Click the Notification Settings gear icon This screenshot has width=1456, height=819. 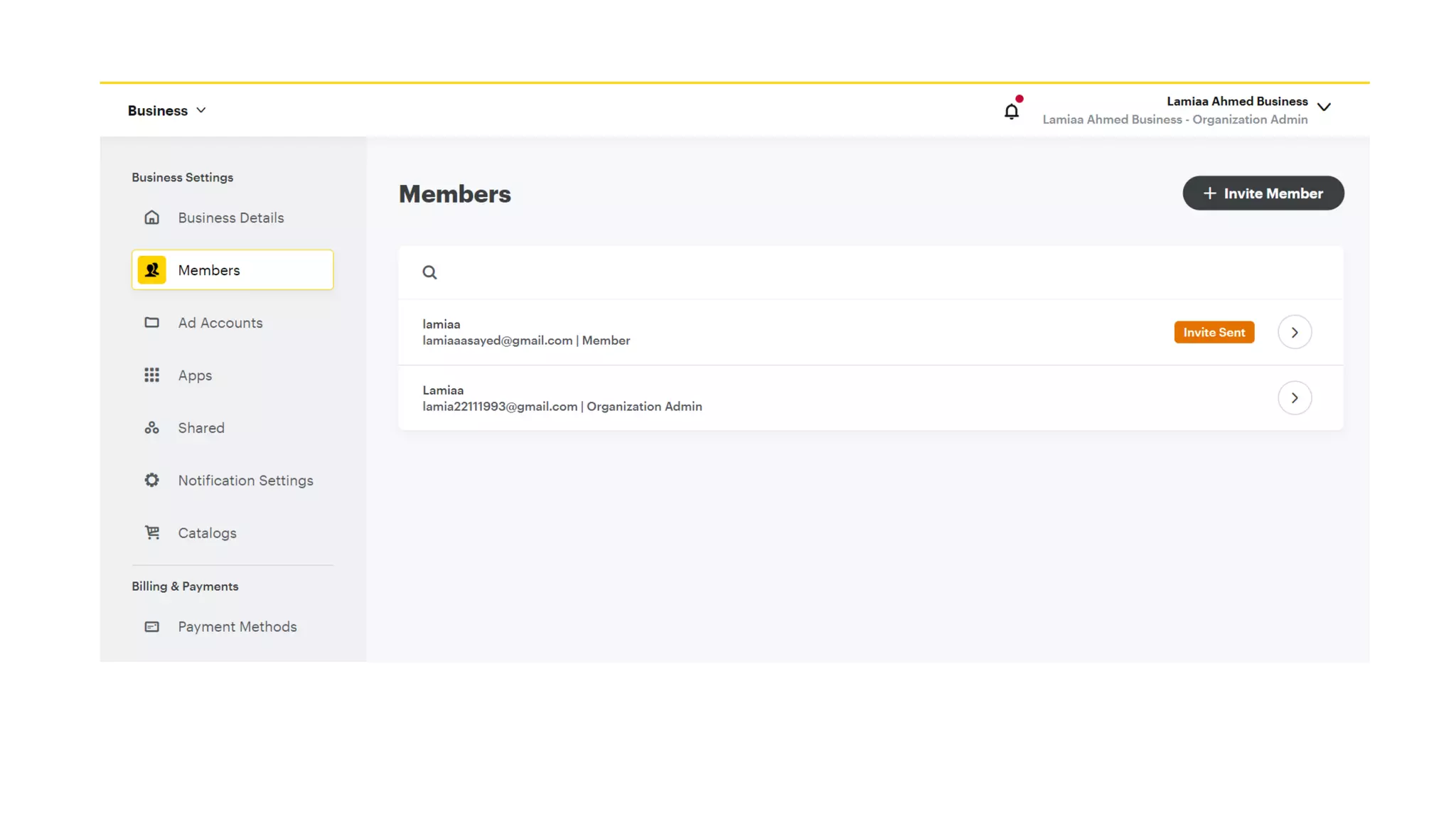point(151,481)
